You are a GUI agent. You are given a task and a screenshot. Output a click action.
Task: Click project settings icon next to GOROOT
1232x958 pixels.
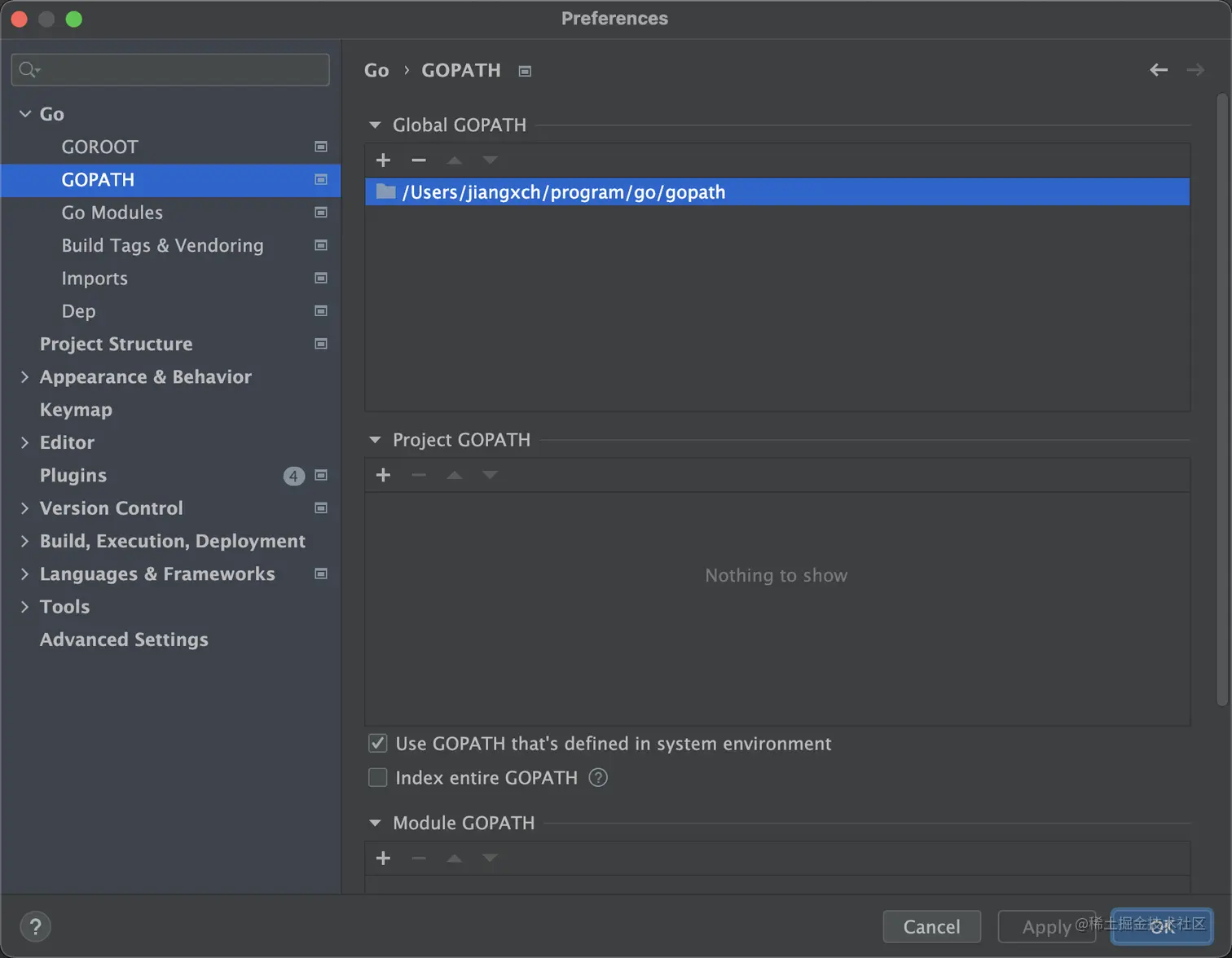point(321,147)
